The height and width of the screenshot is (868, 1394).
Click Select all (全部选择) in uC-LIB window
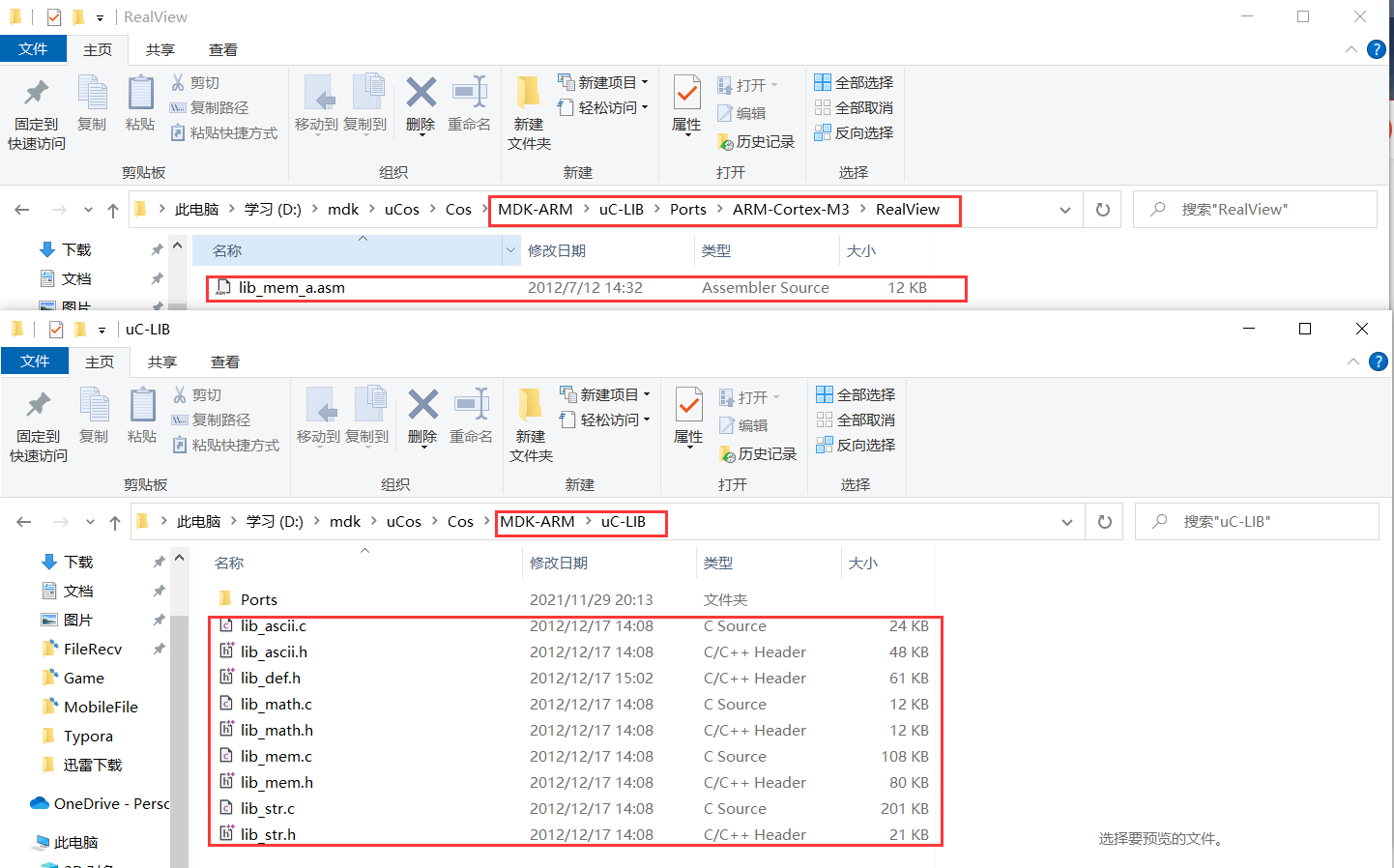[856, 394]
